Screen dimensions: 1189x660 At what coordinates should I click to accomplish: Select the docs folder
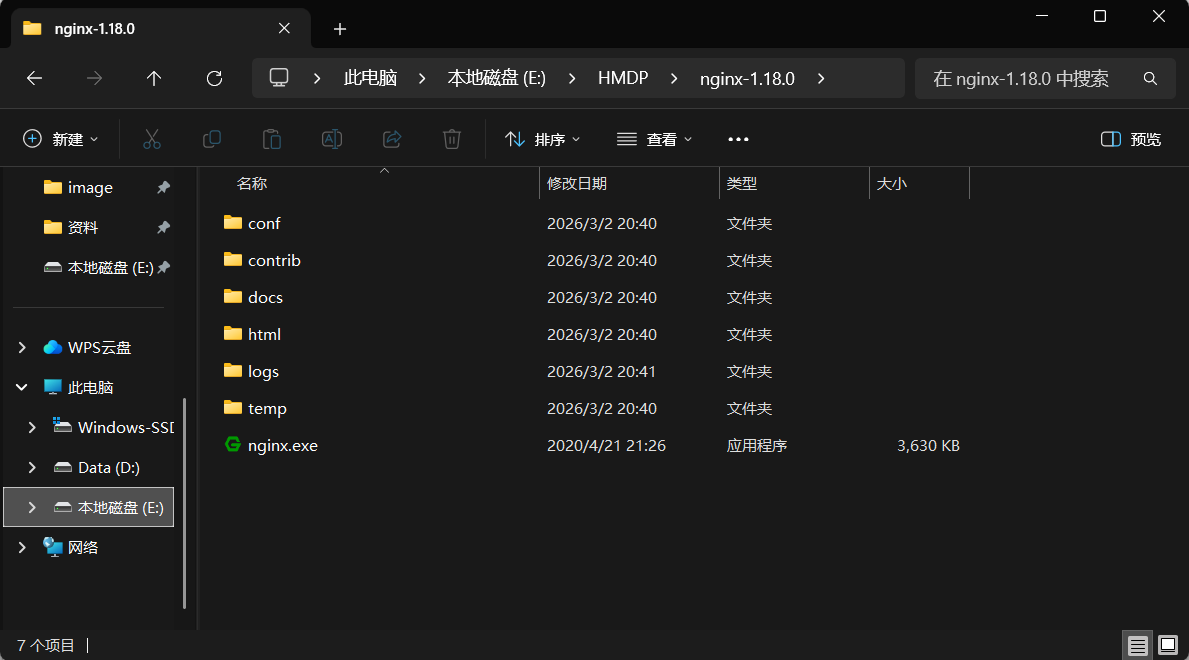point(265,297)
